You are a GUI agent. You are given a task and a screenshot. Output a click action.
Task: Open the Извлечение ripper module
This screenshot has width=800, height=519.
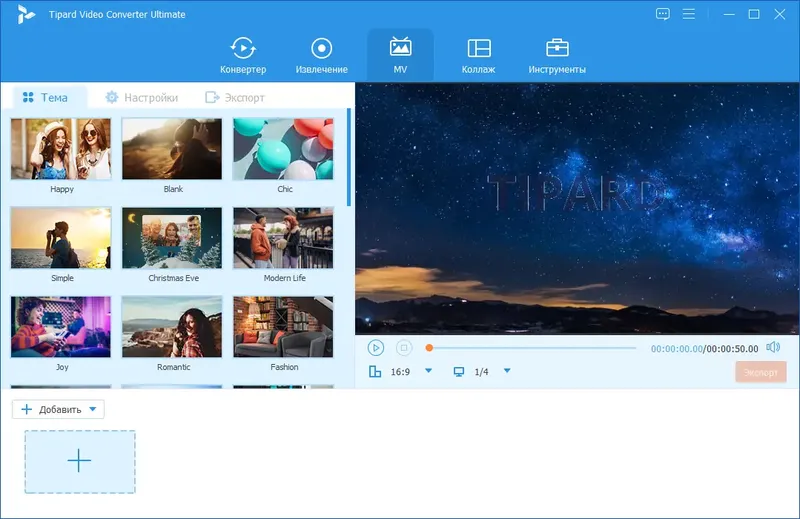(321, 55)
